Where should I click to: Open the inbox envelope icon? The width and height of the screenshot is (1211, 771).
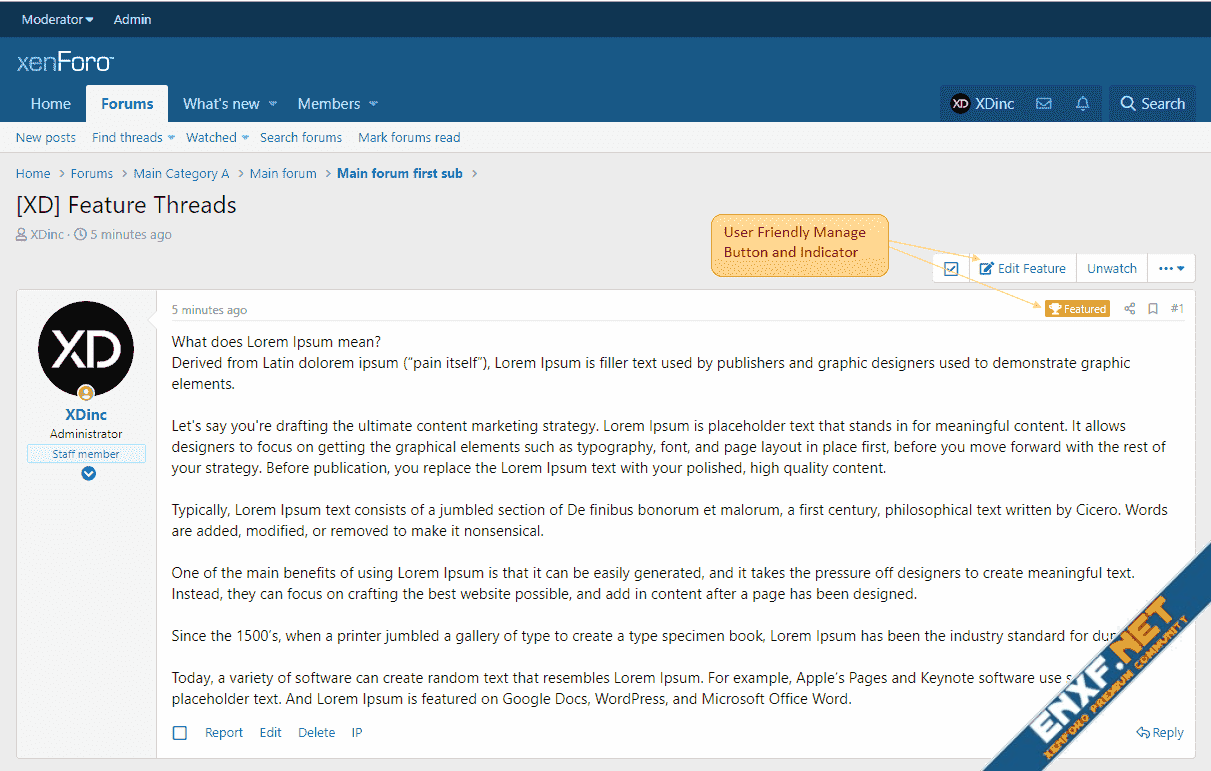1043,104
